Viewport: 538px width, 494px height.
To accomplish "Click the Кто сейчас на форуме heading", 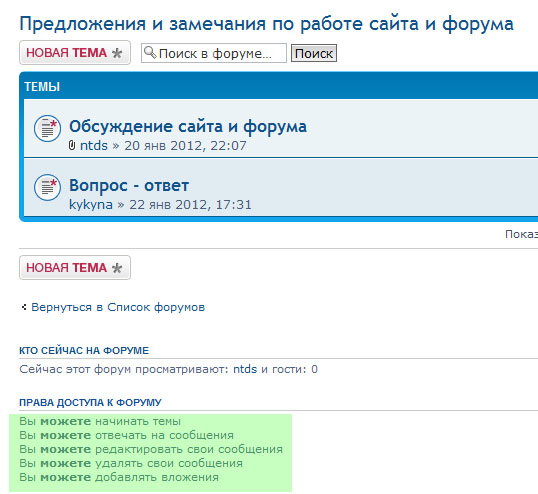I will pos(84,351).
